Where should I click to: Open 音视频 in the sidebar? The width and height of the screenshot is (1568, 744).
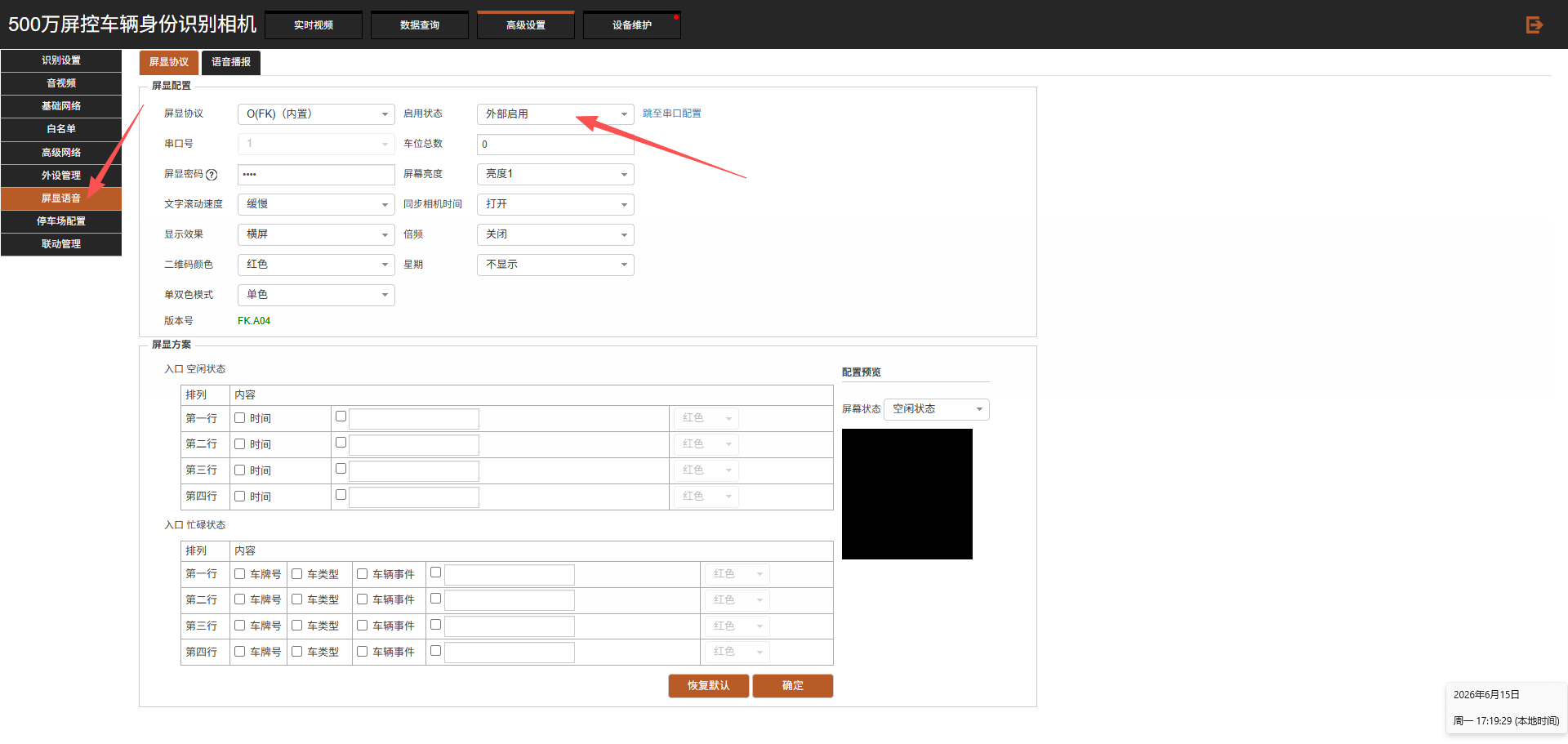(x=61, y=83)
